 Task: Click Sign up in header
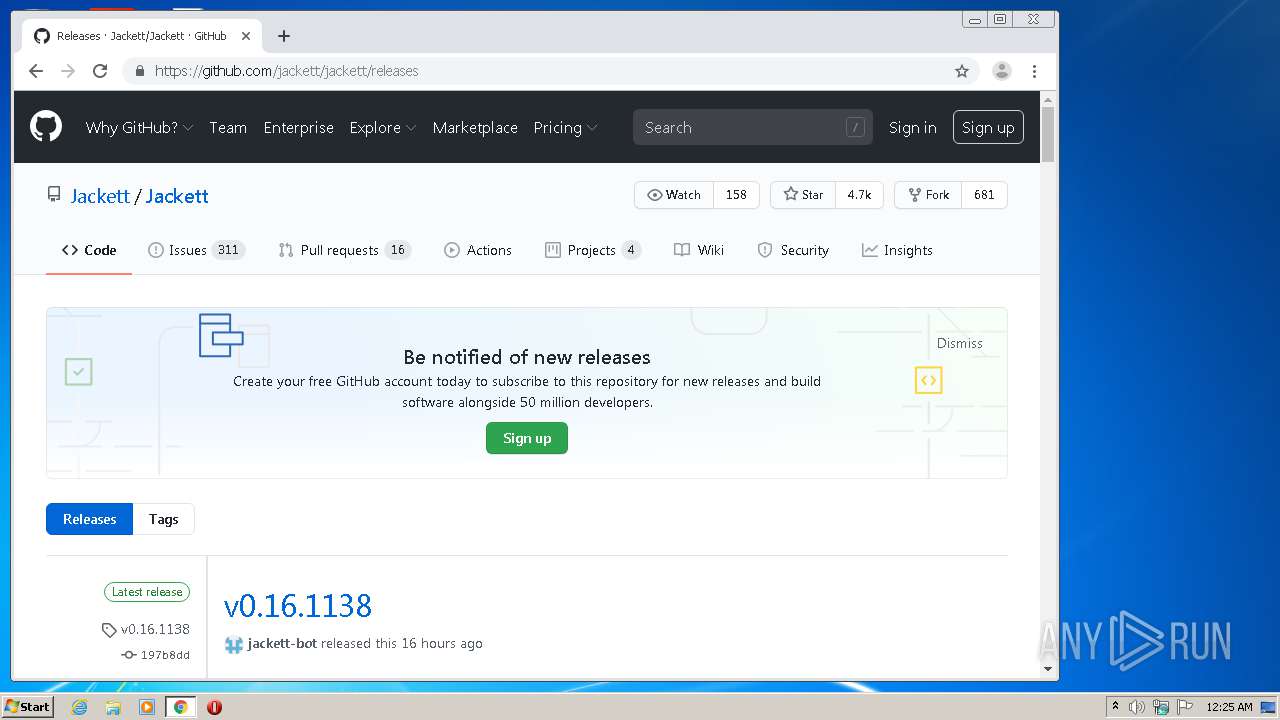988,127
